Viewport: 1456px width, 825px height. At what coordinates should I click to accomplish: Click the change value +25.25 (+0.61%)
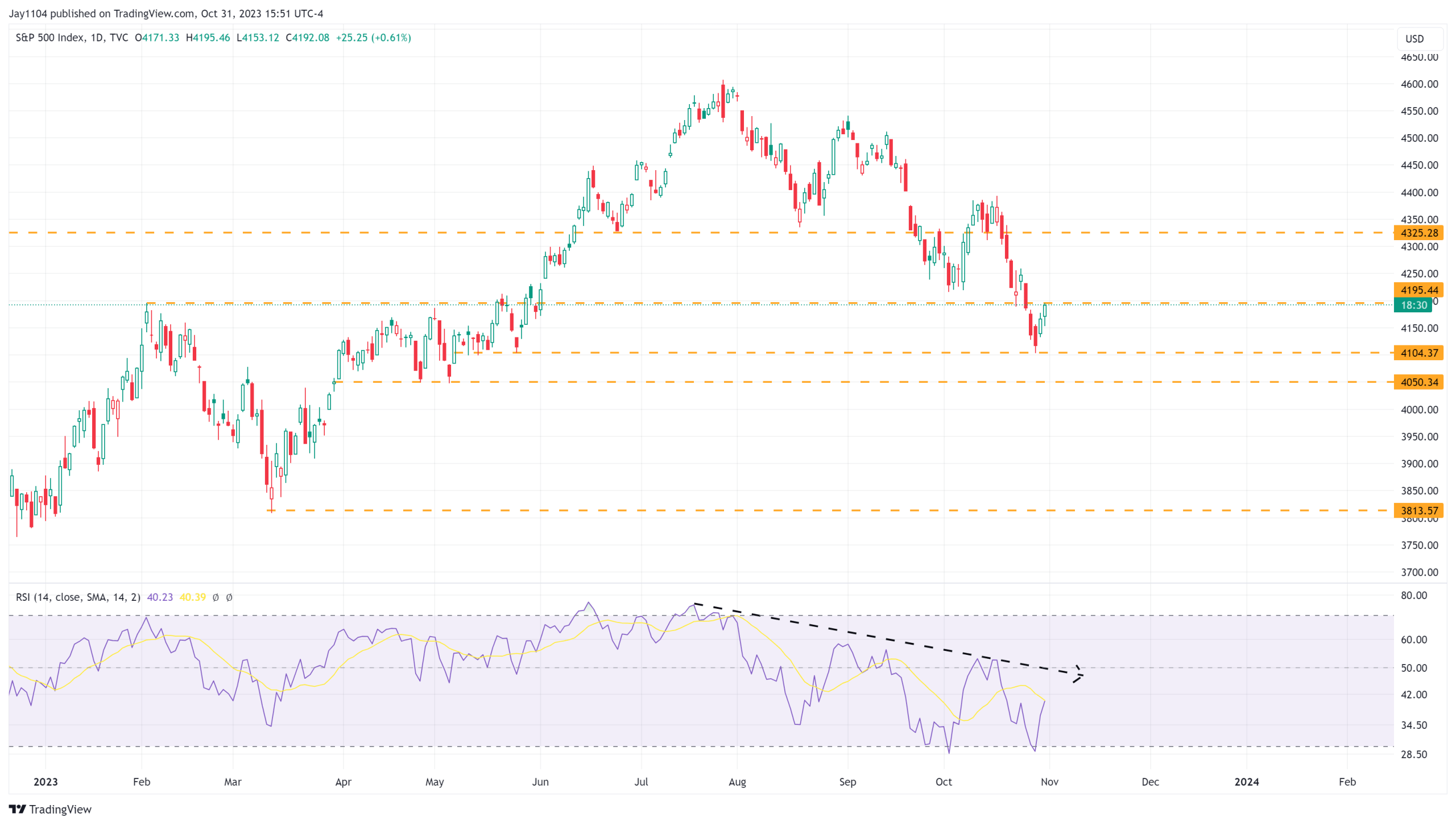tap(373, 38)
